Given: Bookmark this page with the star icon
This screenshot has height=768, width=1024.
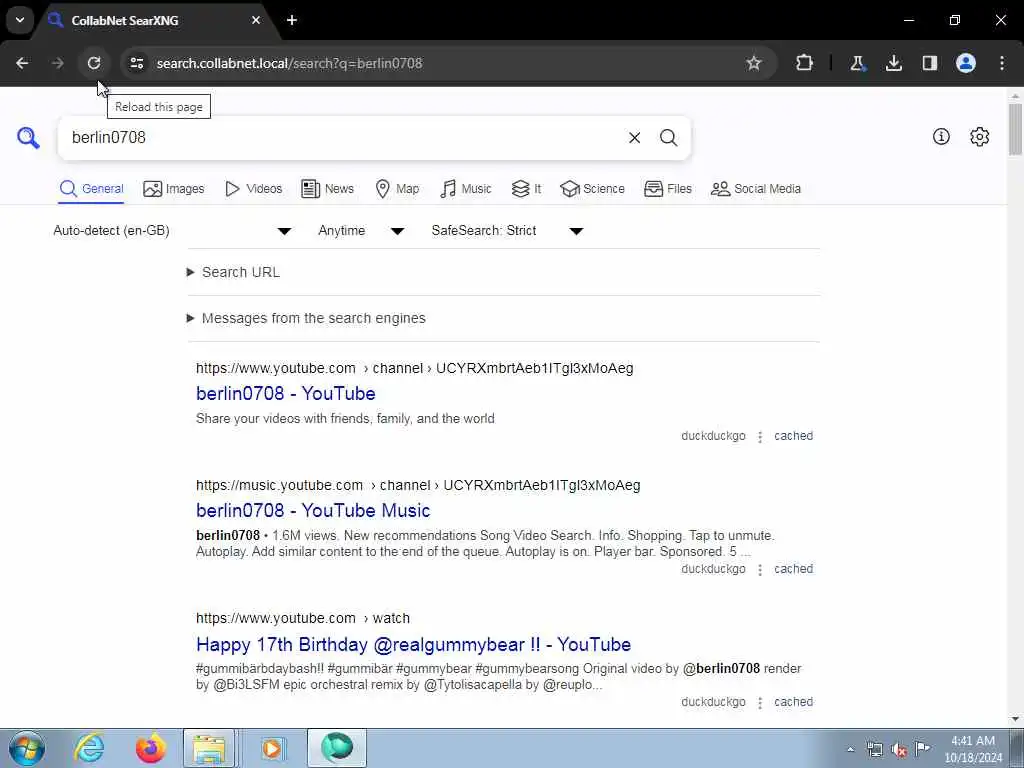Looking at the screenshot, I should point(754,63).
